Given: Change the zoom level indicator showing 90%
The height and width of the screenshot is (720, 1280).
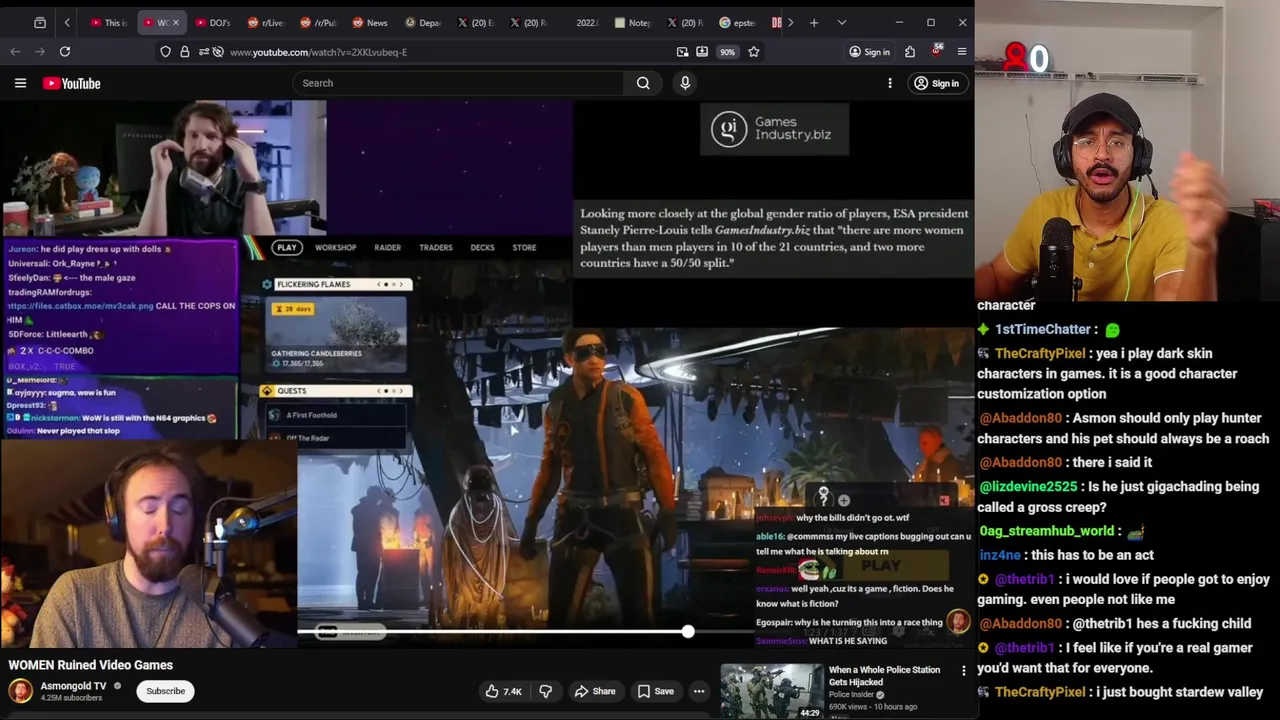Looking at the screenshot, I should [x=728, y=52].
